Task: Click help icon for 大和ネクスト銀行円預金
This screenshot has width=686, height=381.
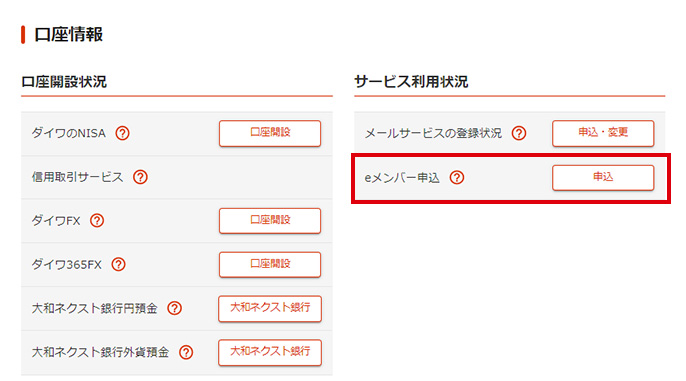Action: 175,308
